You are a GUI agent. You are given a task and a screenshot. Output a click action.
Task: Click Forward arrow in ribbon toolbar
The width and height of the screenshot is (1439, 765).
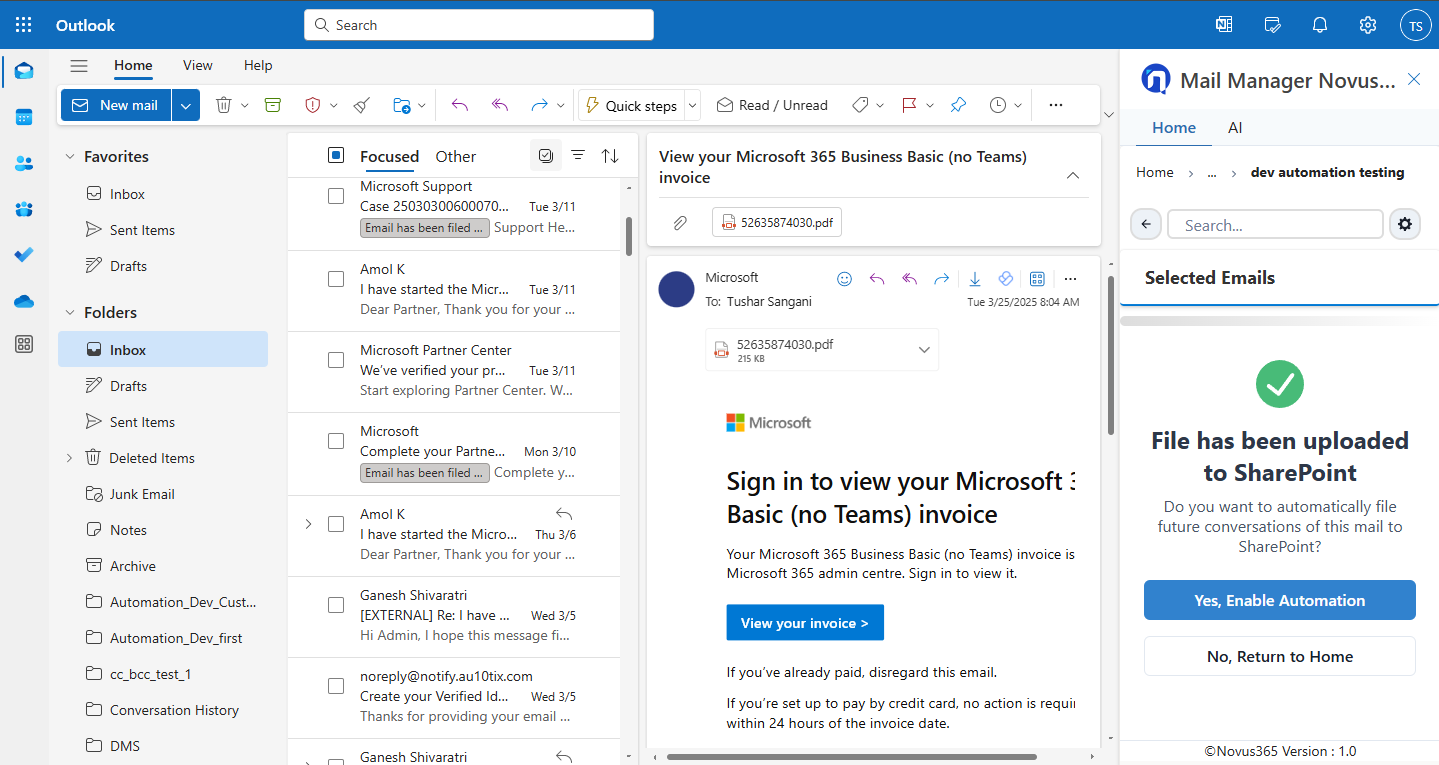point(539,105)
